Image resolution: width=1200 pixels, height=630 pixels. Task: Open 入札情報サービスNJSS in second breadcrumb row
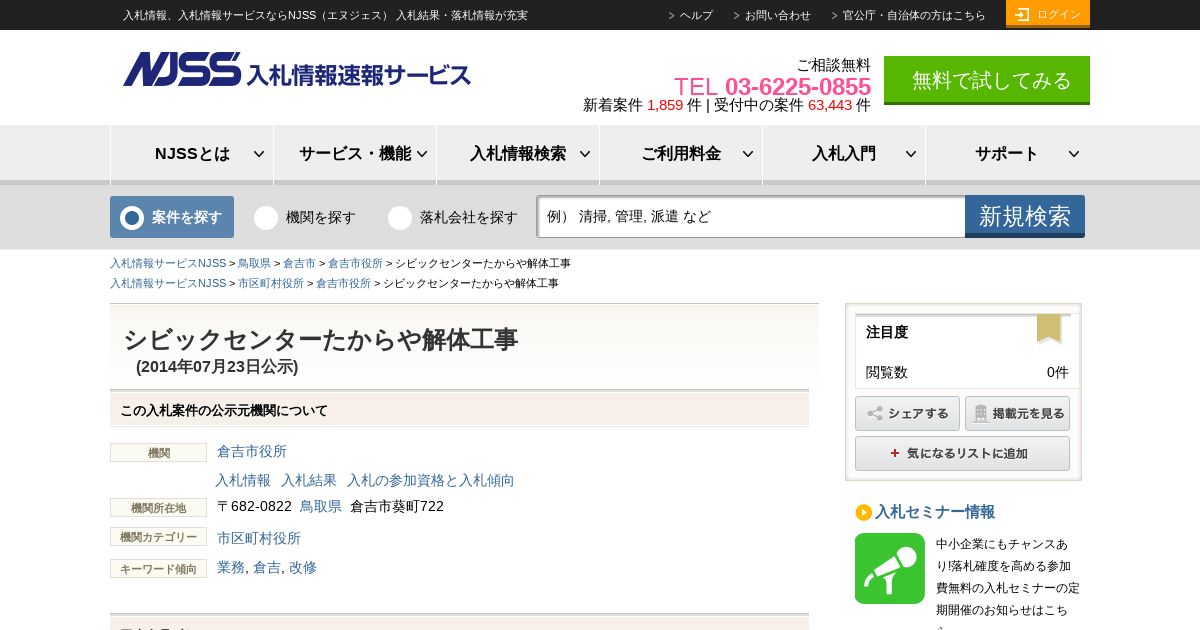pyautogui.click(x=168, y=283)
